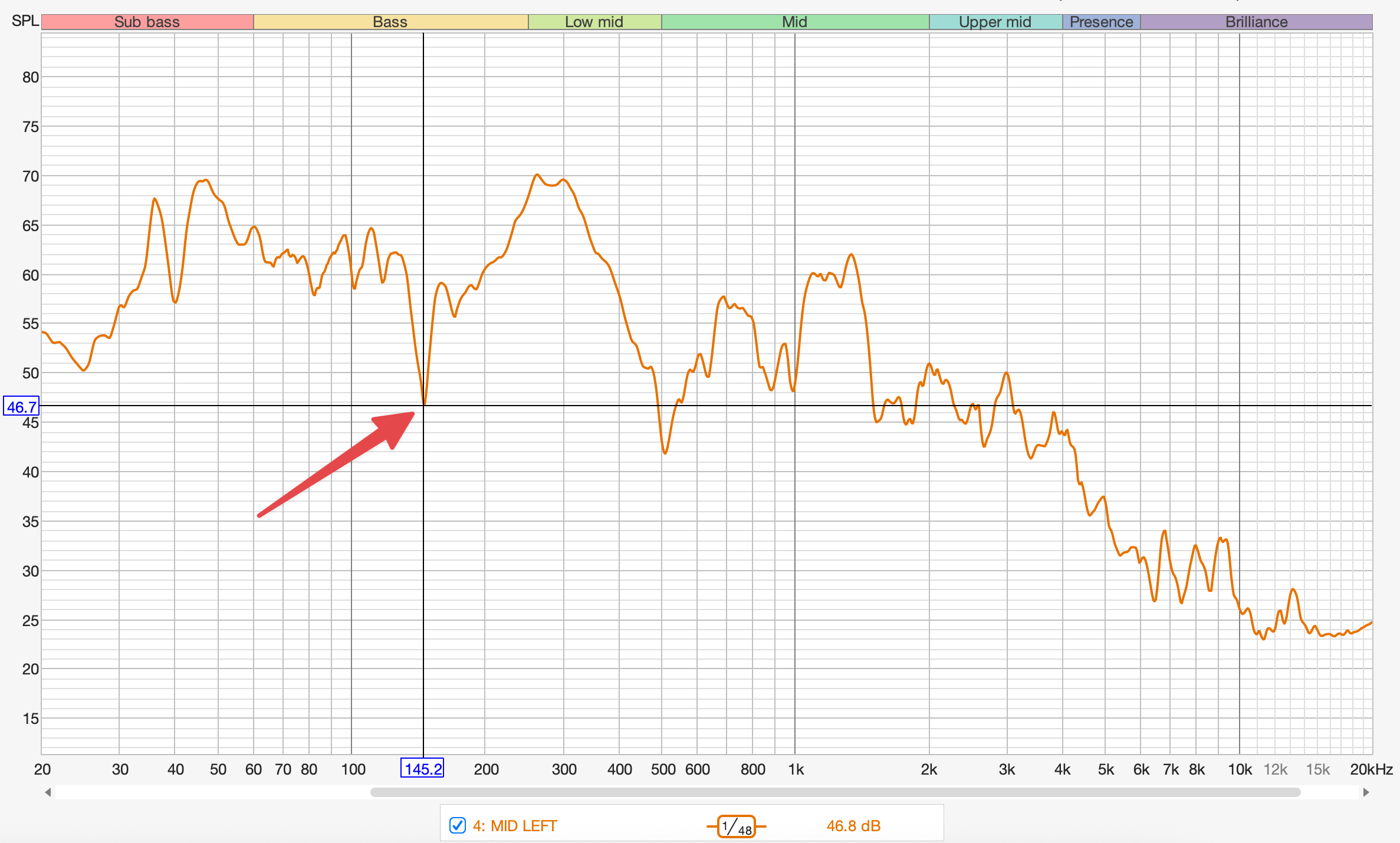Click the Upper mid band label
Viewport: 1400px width, 843px height.
[x=995, y=22]
